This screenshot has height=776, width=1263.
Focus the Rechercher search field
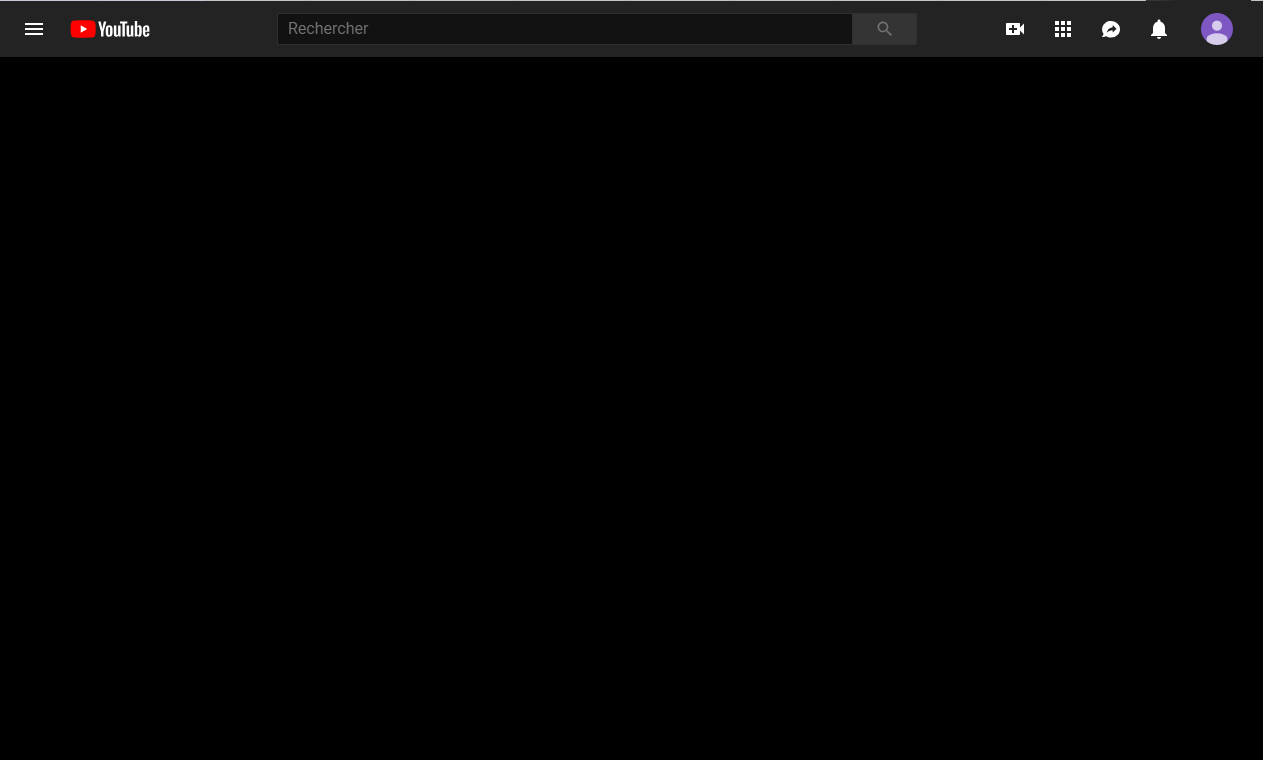point(565,29)
